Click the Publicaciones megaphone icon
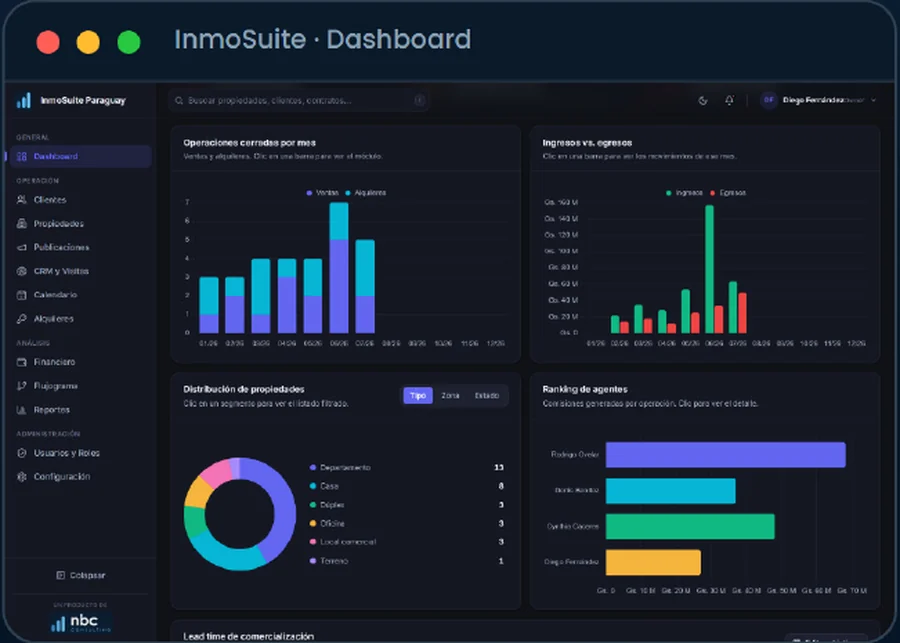Viewport: 900px width, 643px height. 22,247
